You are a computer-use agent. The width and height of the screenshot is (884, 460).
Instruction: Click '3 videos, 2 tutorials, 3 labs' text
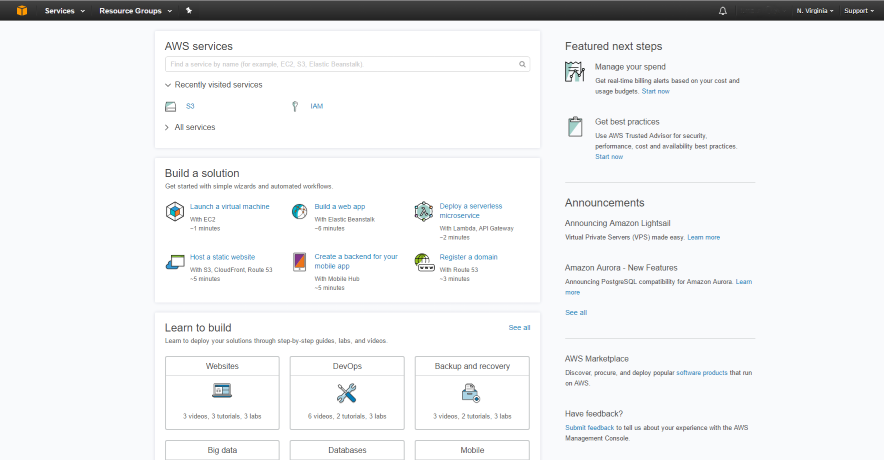472,416
